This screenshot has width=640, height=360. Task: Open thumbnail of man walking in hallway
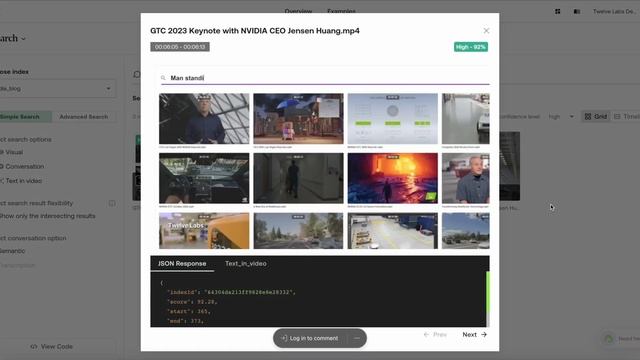298,178
